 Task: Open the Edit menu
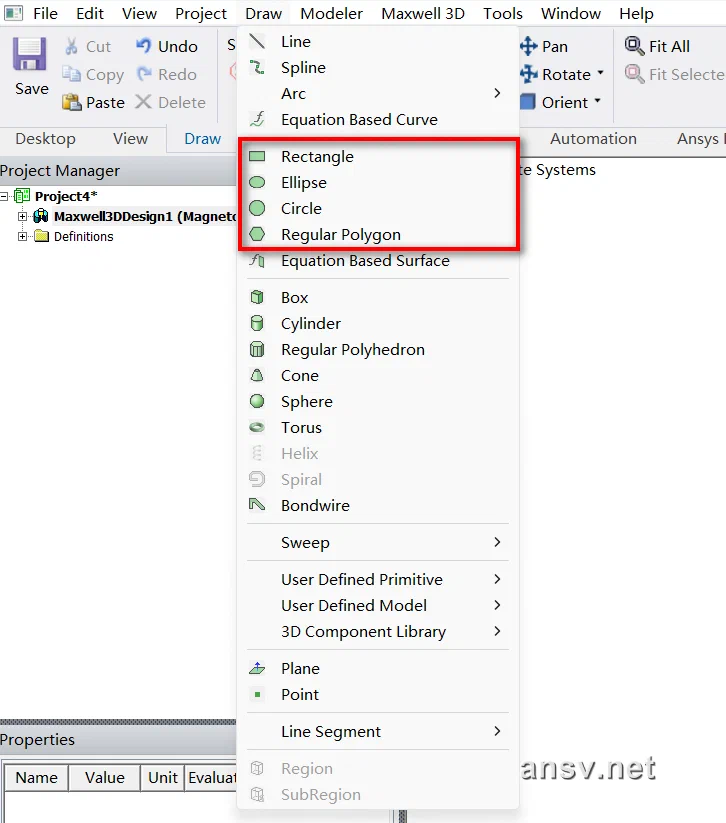[90, 13]
